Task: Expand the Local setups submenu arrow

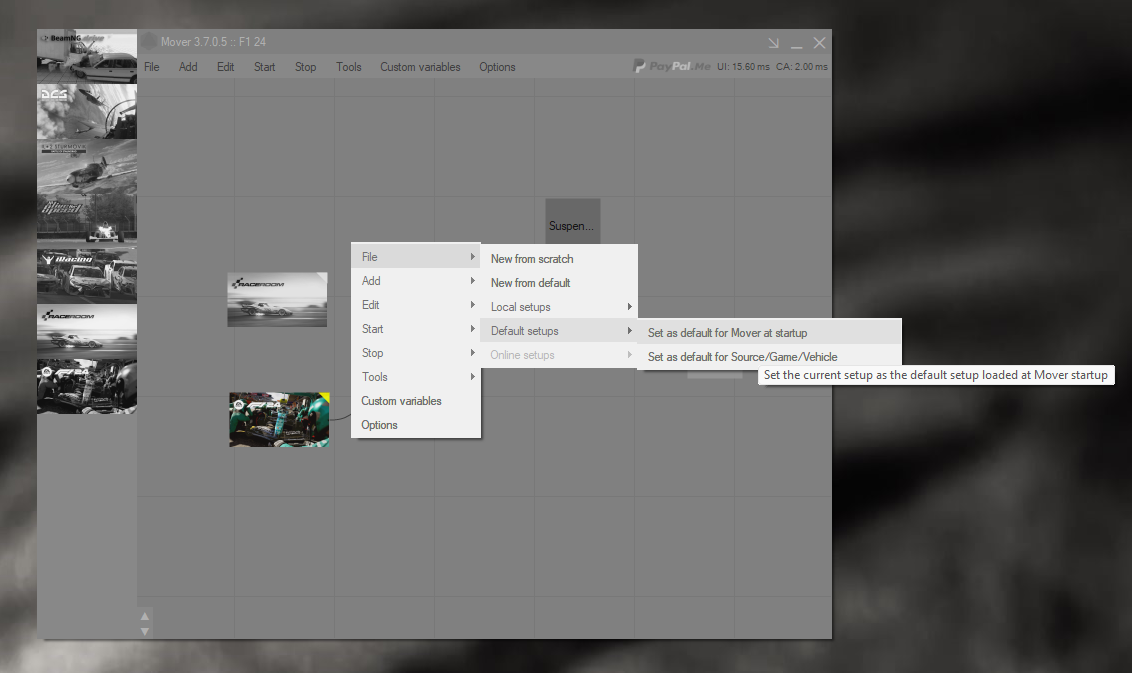Action: pyautogui.click(x=630, y=307)
